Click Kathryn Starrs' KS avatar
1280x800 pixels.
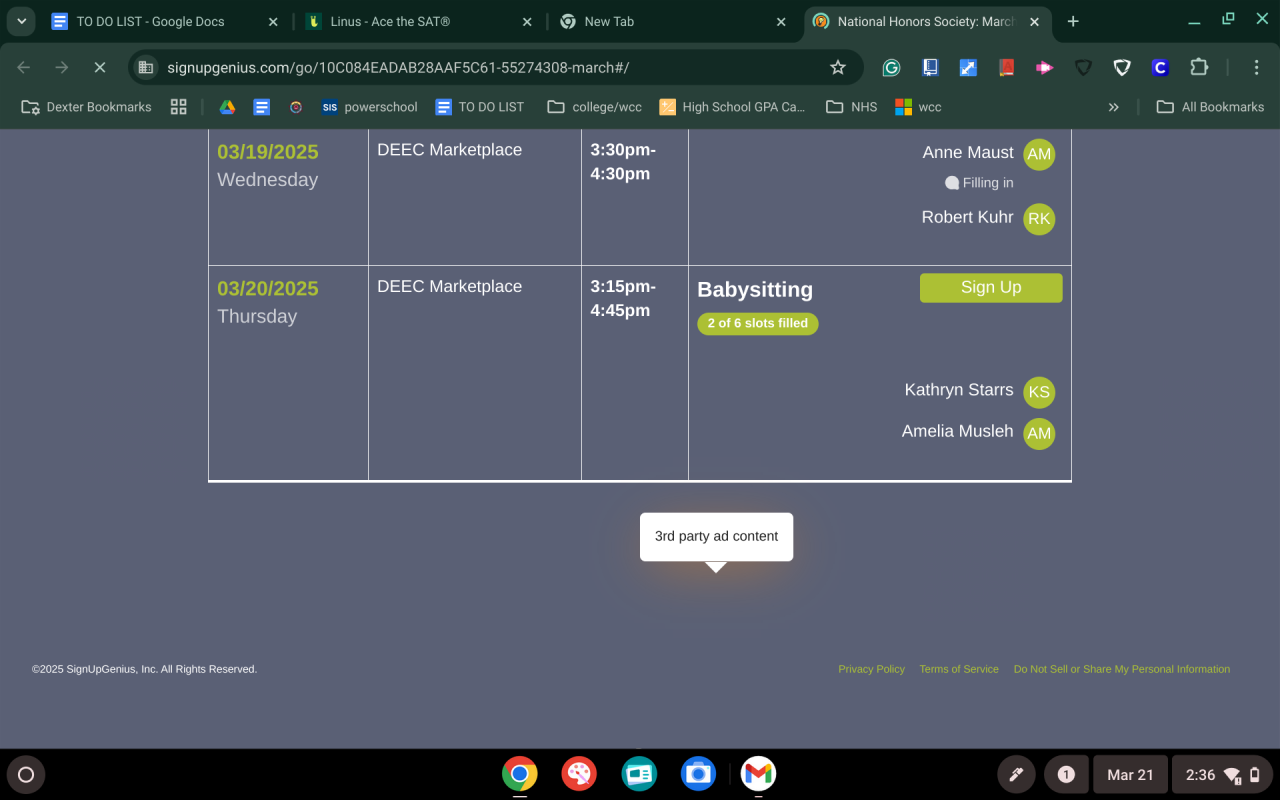[1039, 392]
